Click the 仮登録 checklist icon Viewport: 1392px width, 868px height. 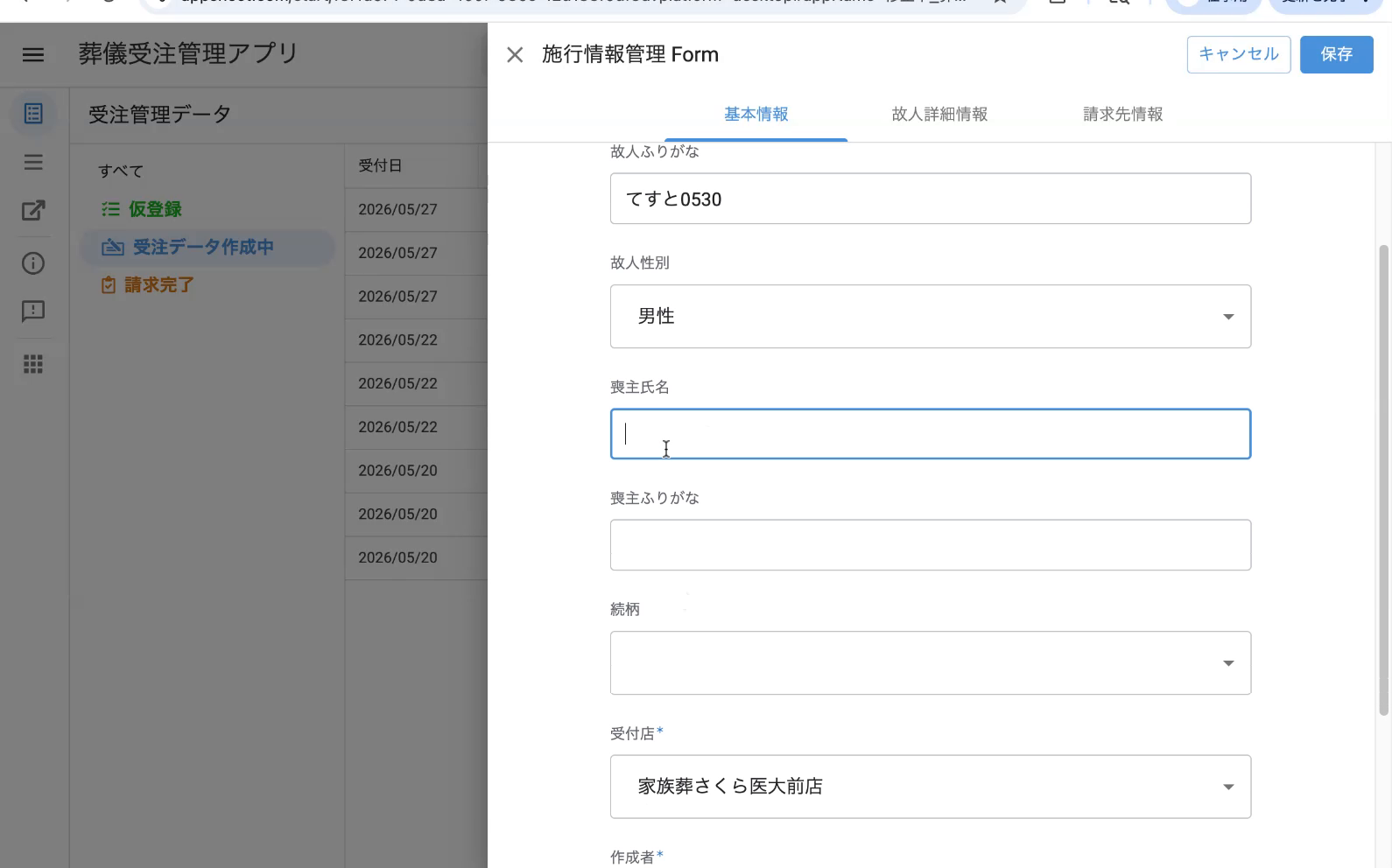(x=110, y=209)
